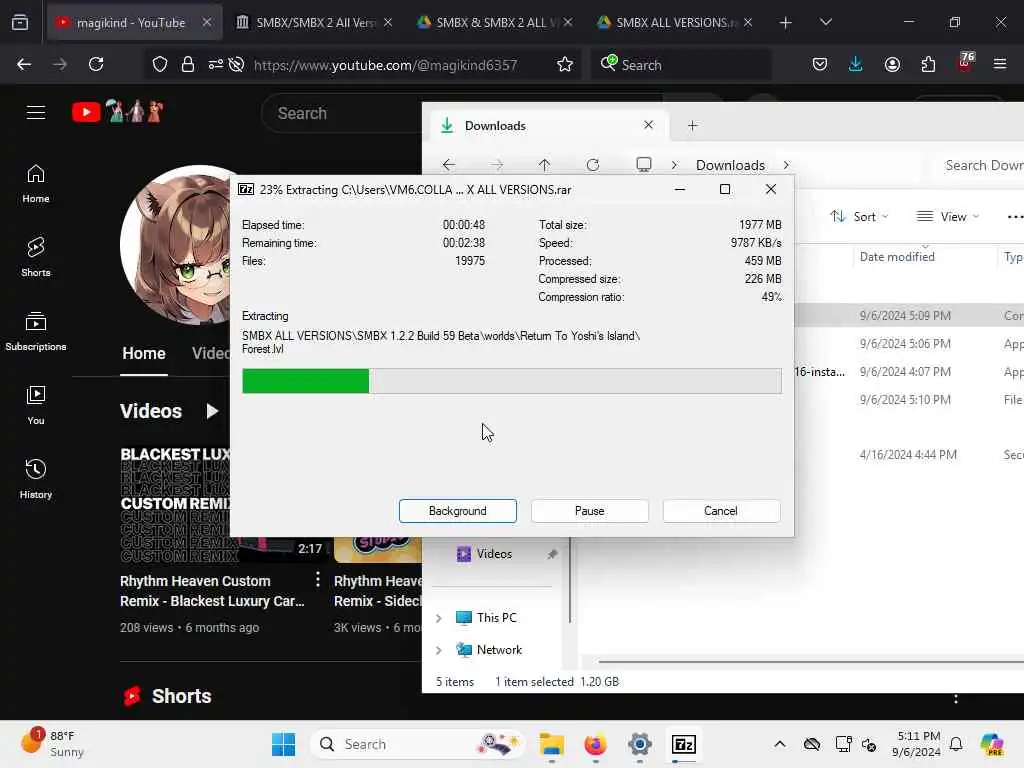This screenshot has width=1024, height=768.
Task: Open the Pocket save icon
Action: 820,64
